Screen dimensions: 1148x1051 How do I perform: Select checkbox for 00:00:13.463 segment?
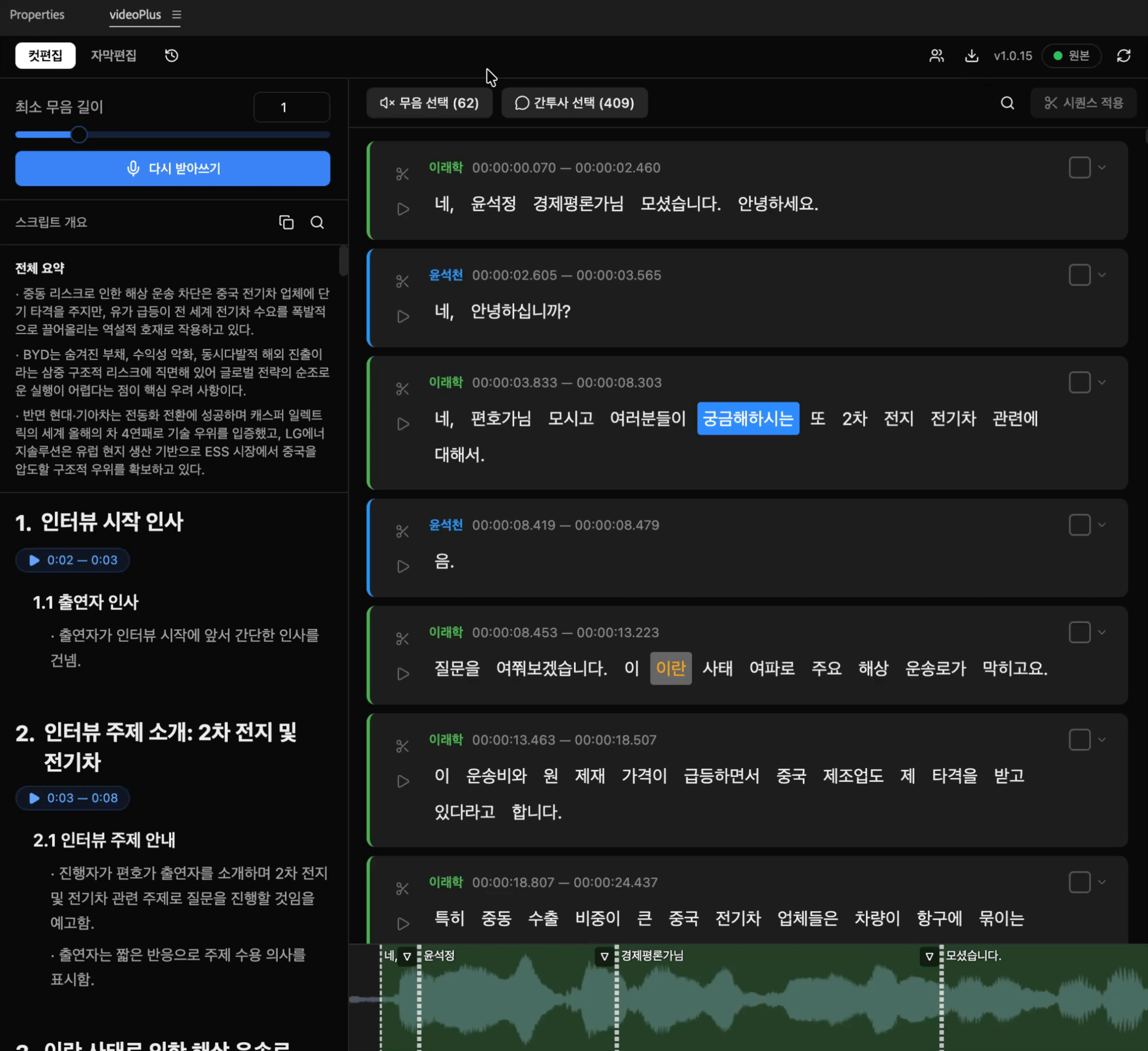pos(1079,739)
